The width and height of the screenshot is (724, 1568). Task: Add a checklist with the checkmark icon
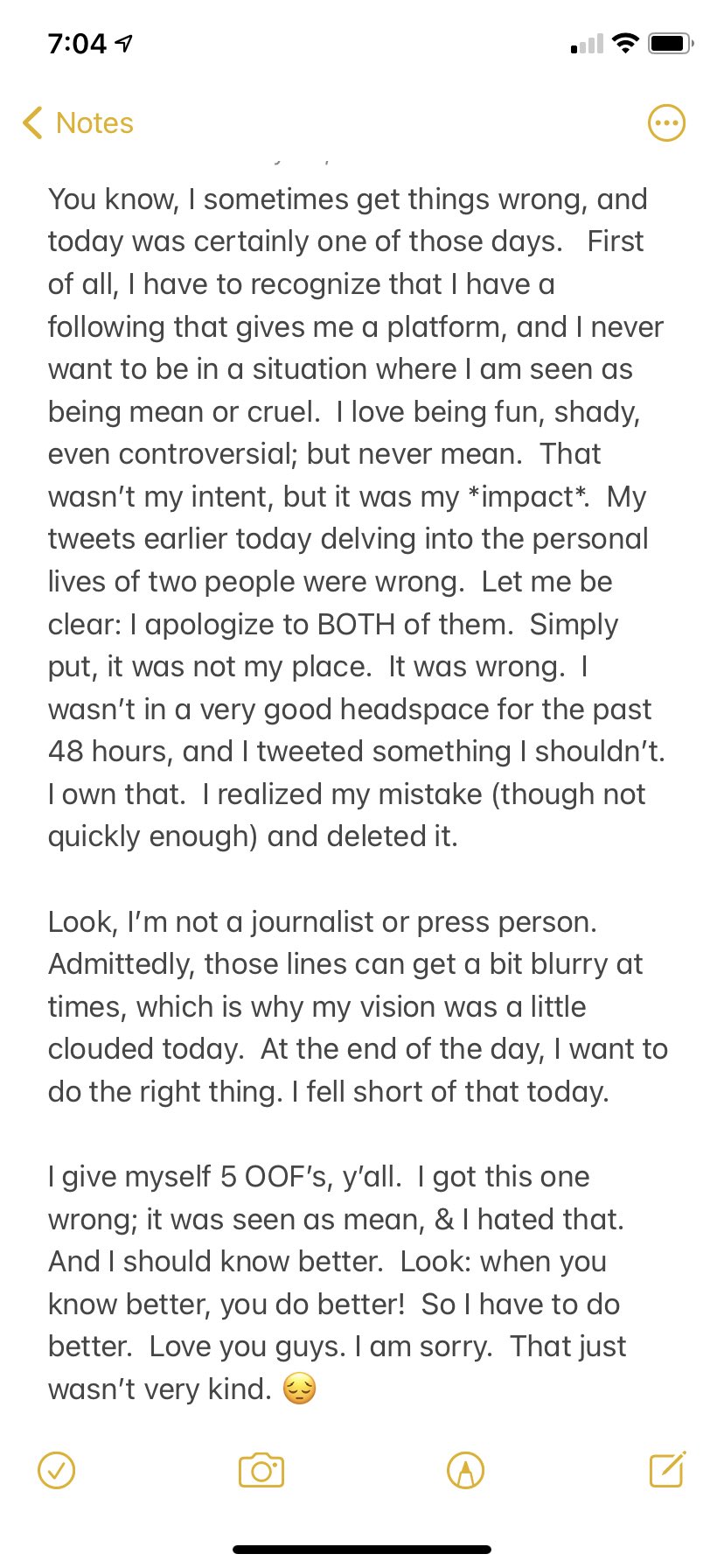57,1470
